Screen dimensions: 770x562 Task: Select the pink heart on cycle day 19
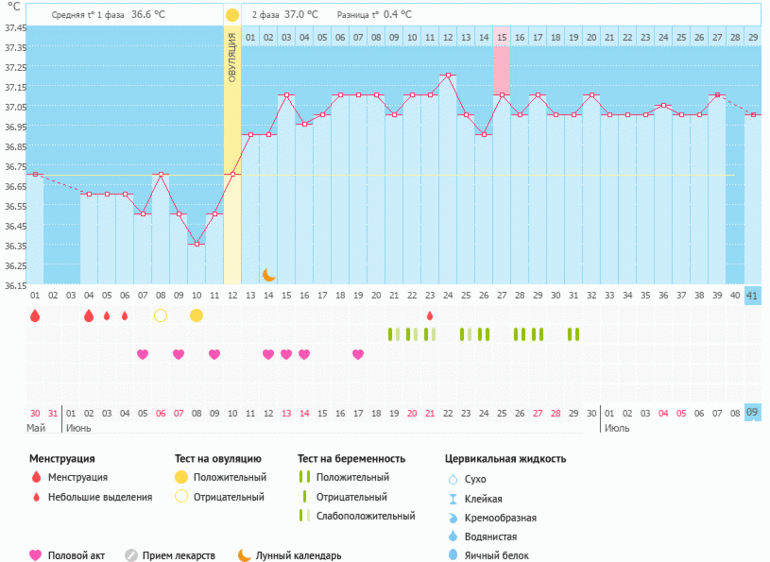point(358,354)
